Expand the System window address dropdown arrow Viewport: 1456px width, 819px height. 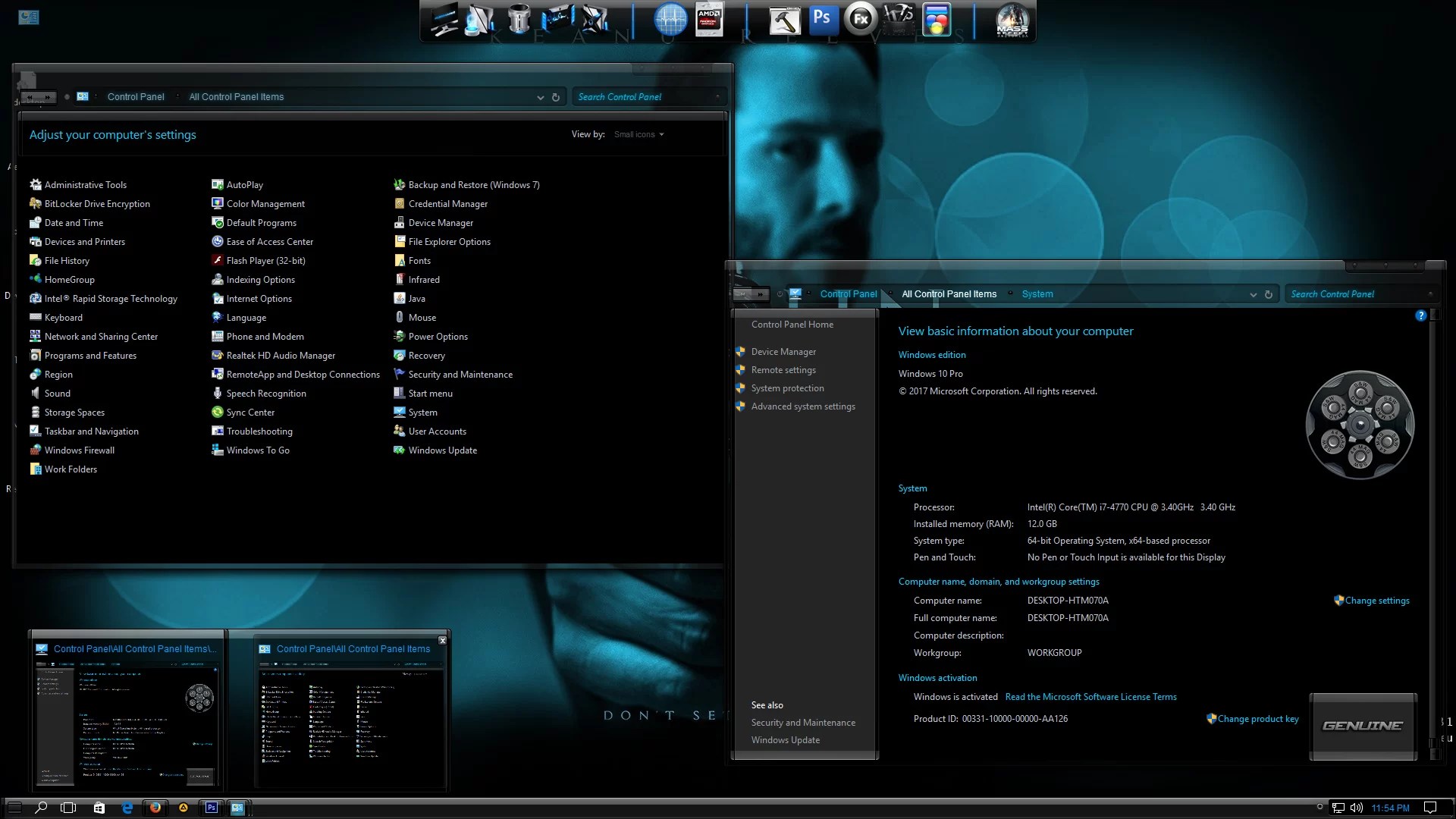pos(1253,294)
